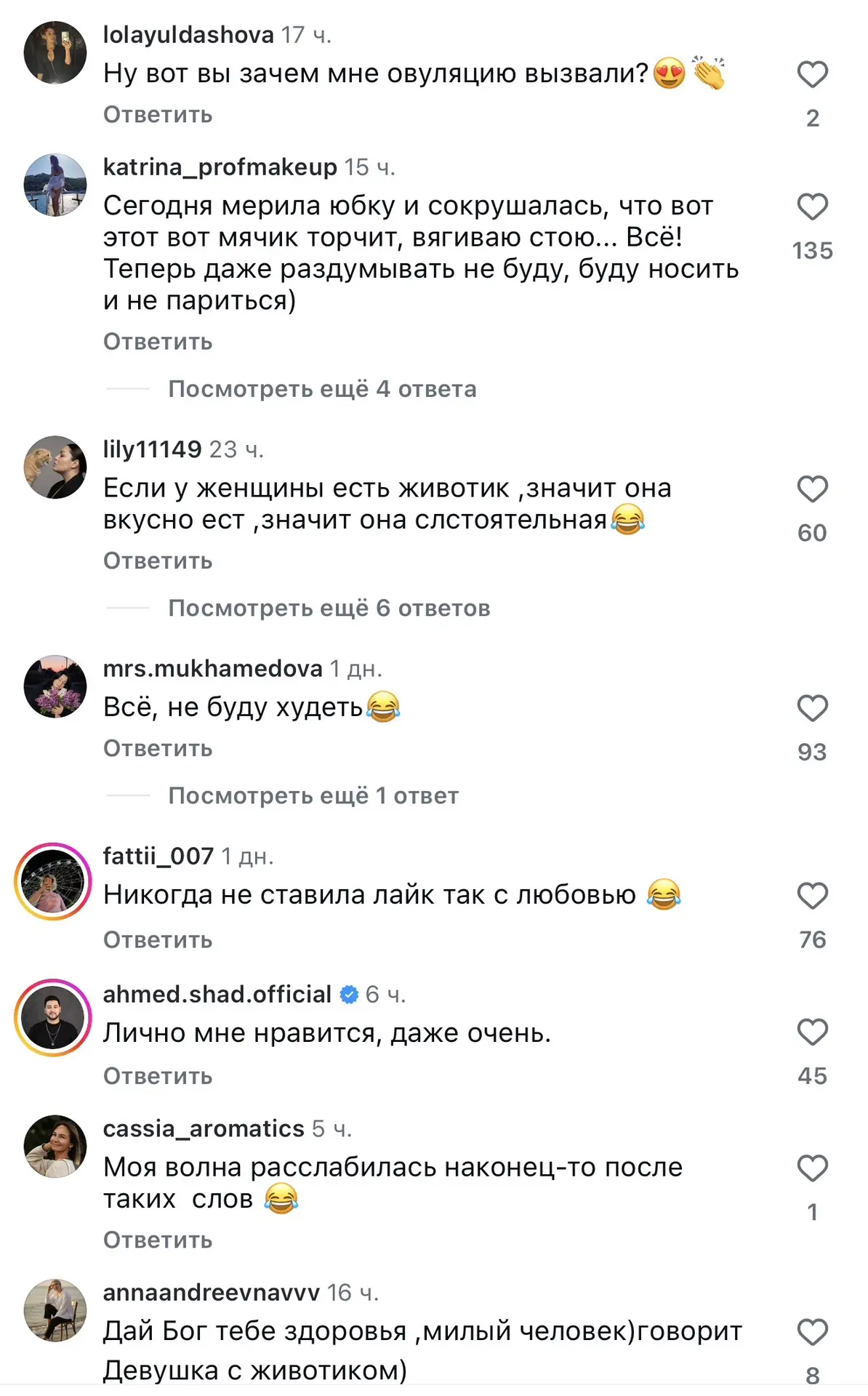Viewport: 868px width, 1396px height.
Task: Open cassia_aromatics username link
Action: 204,1128
